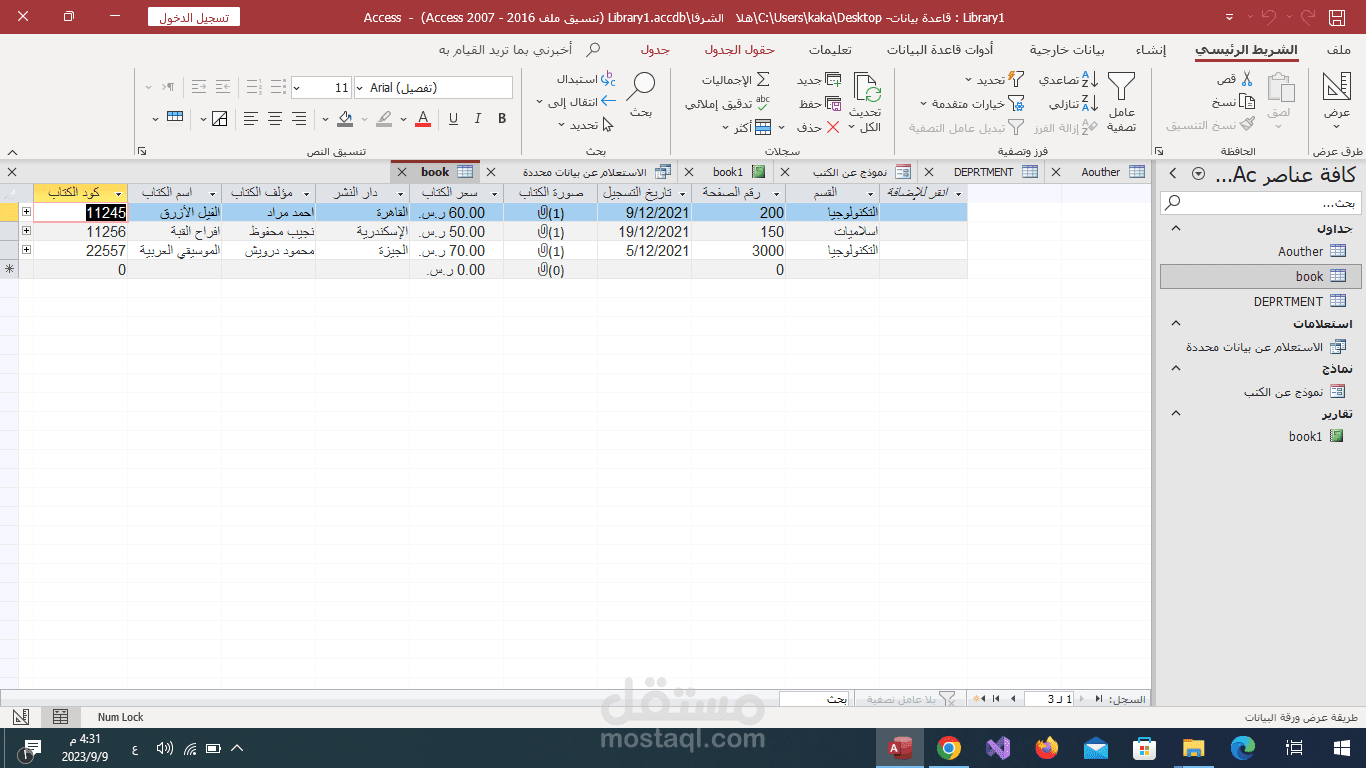
Task: Align text left in the text formatting group
Action: (x=250, y=119)
